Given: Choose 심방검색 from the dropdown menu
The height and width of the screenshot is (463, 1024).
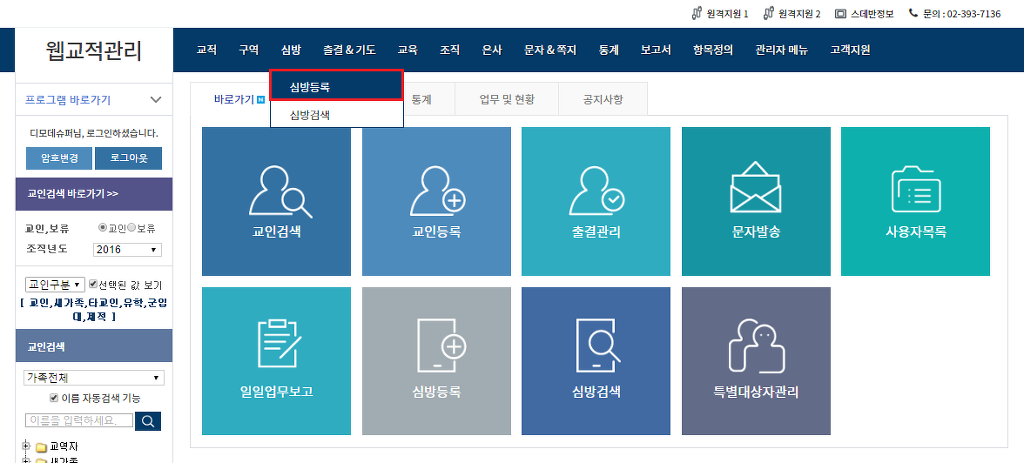Looking at the screenshot, I should [x=336, y=115].
